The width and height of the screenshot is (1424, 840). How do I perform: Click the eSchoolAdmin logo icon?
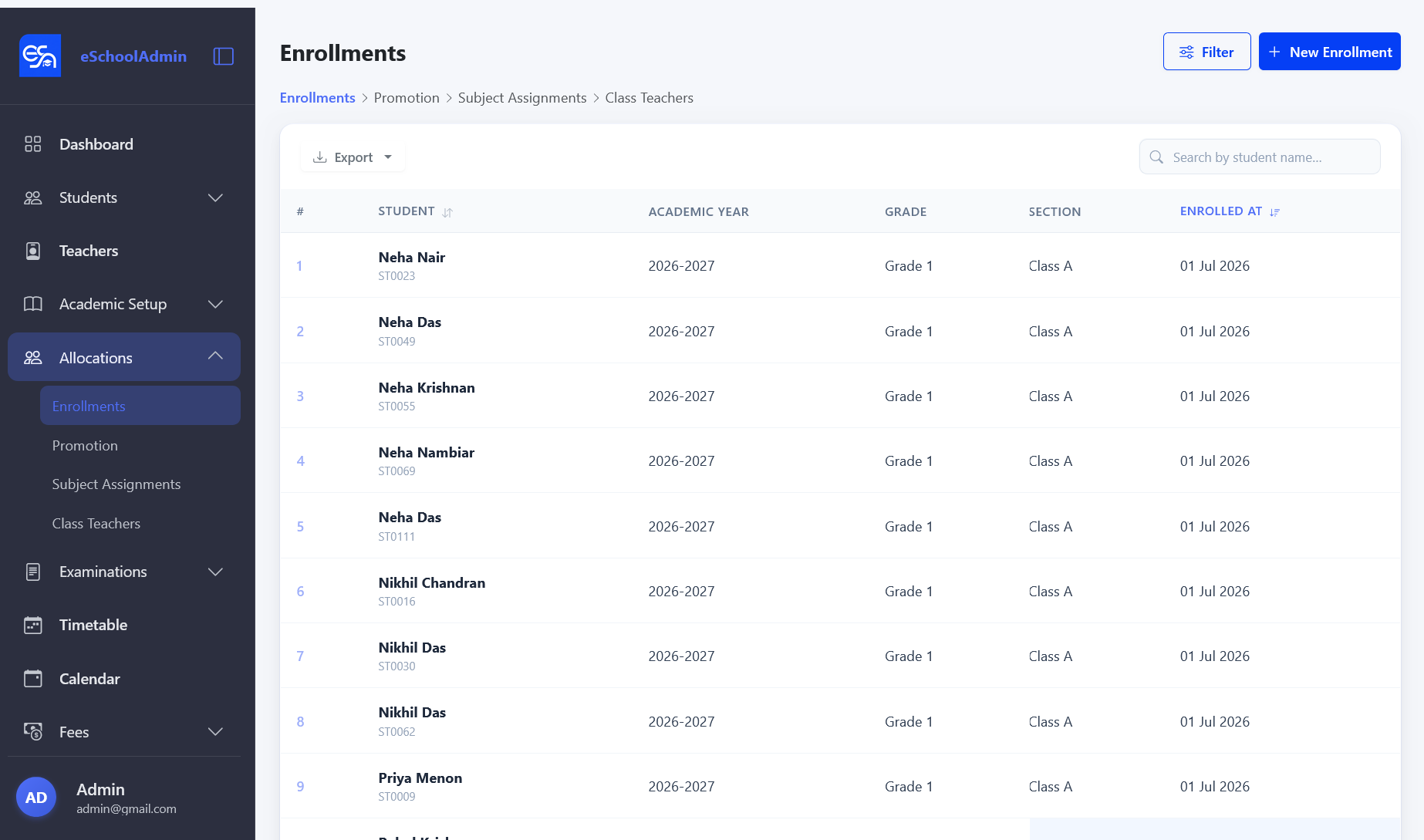coord(40,56)
